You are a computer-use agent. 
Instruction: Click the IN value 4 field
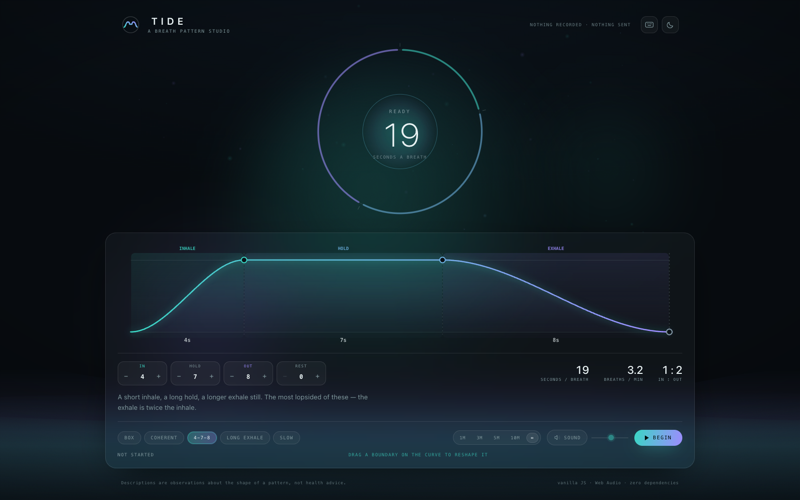point(142,377)
